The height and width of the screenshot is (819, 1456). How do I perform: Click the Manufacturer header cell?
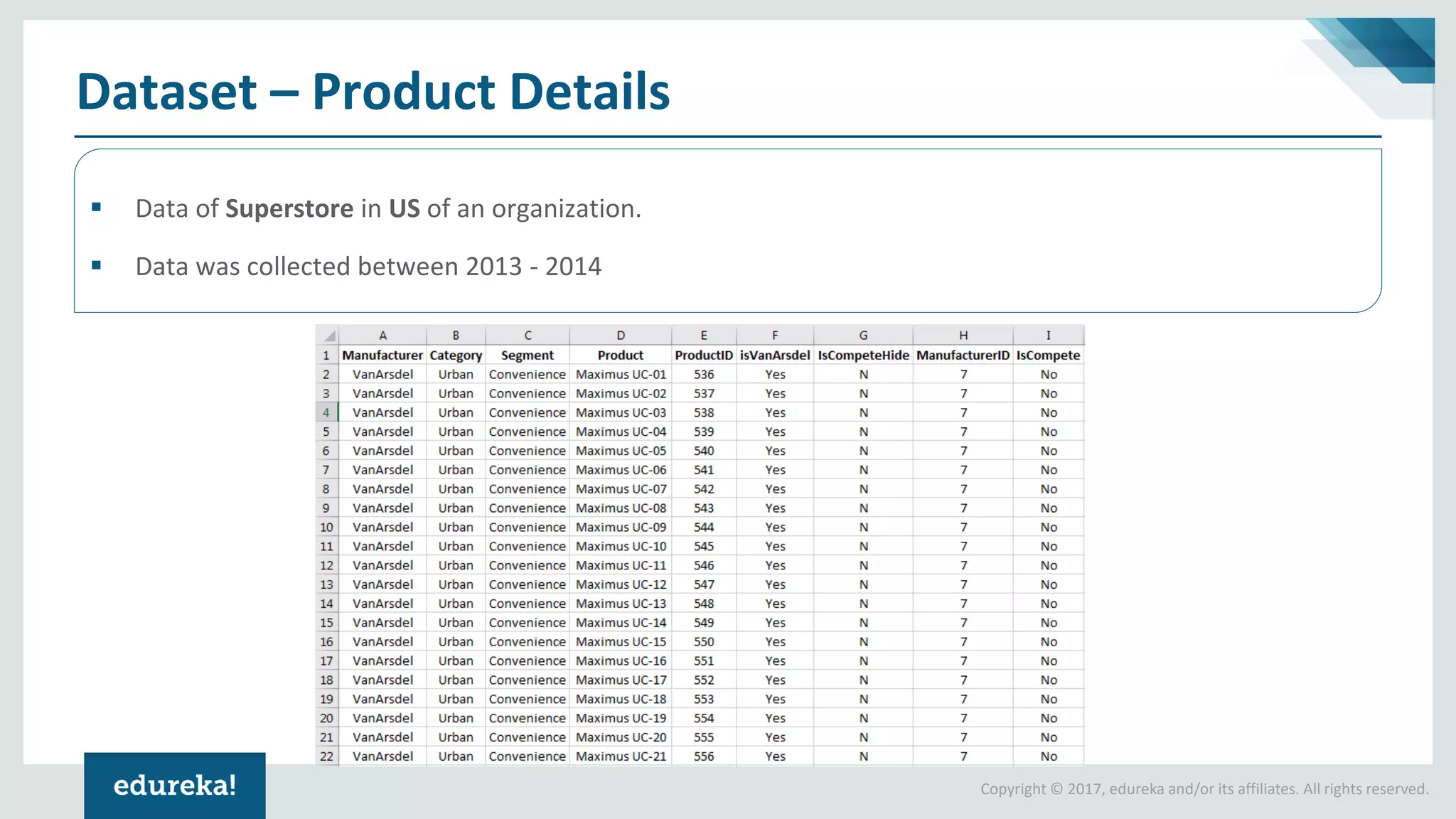click(x=382, y=355)
